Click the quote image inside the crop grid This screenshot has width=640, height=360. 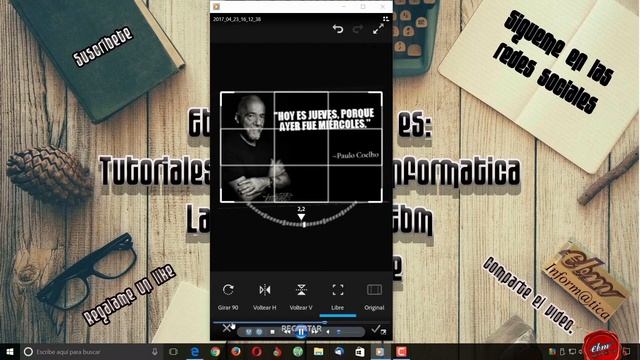(301, 147)
